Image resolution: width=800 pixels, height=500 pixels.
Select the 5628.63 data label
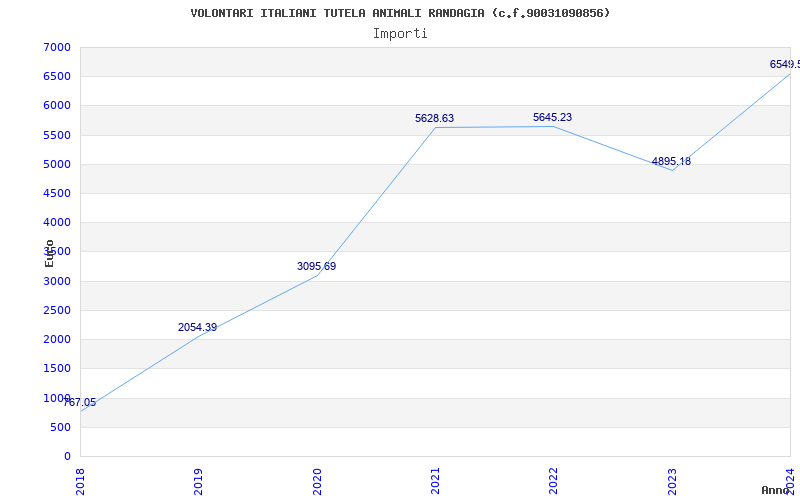click(x=434, y=118)
